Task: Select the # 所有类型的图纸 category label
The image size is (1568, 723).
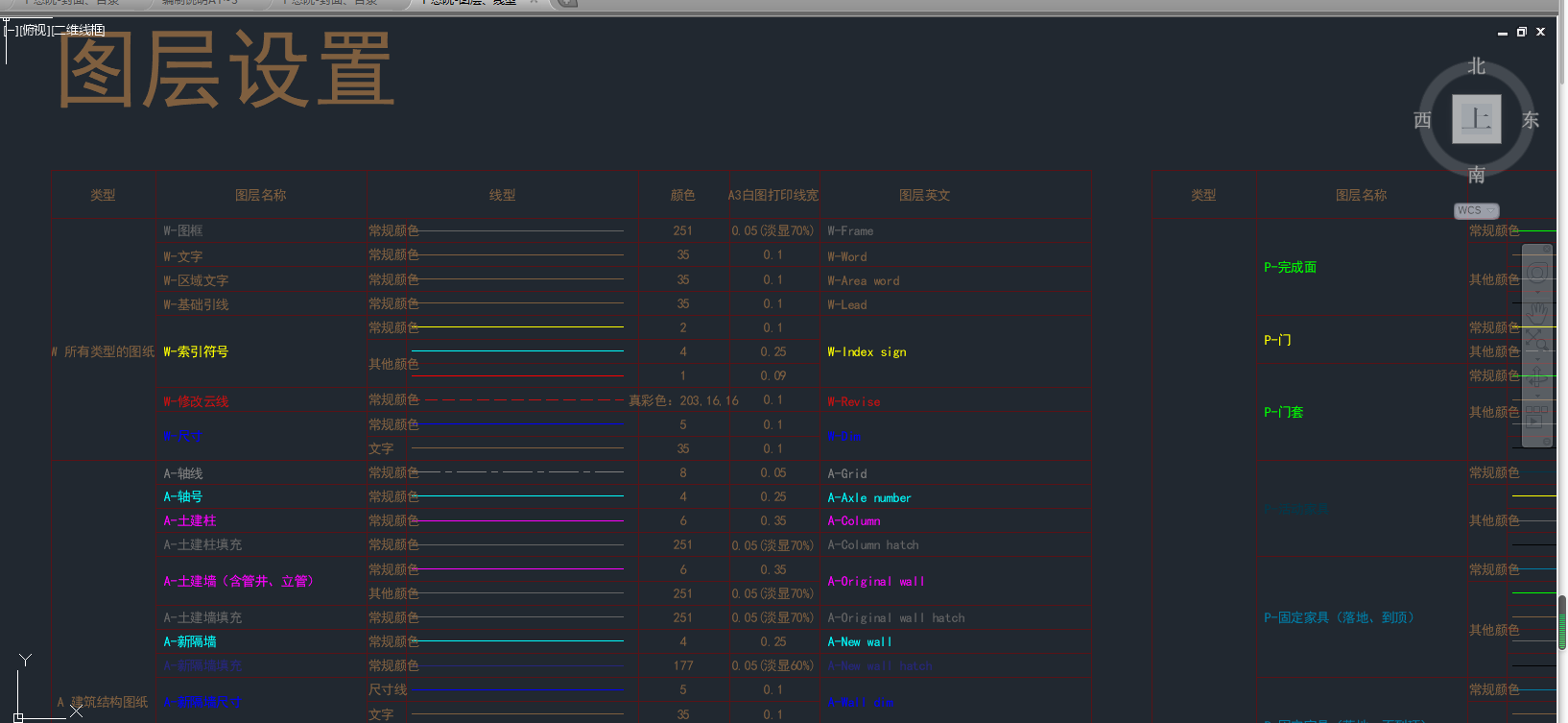Action: (x=102, y=351)
